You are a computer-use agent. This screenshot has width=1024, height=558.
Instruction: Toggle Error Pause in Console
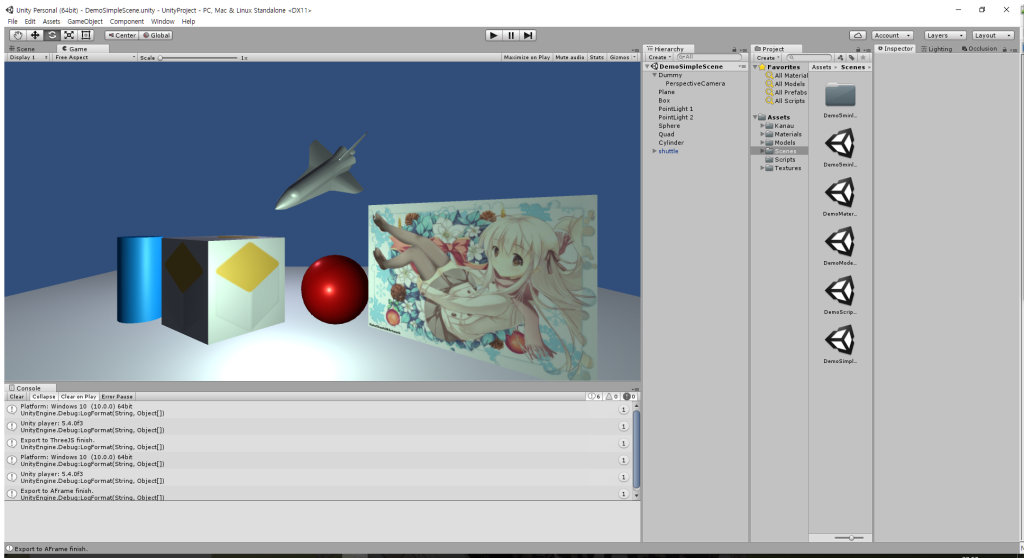[x=117, y=397]
